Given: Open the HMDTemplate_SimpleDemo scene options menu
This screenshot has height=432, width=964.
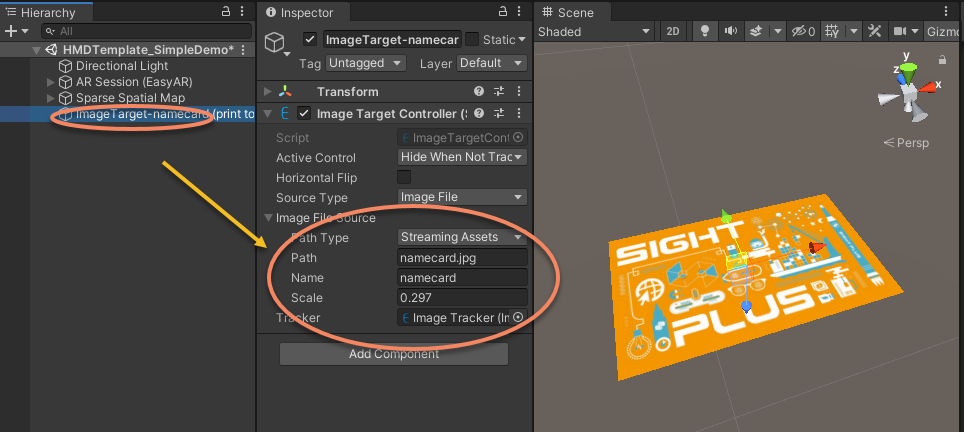Looking at the screenshot, I should [243, 50].
